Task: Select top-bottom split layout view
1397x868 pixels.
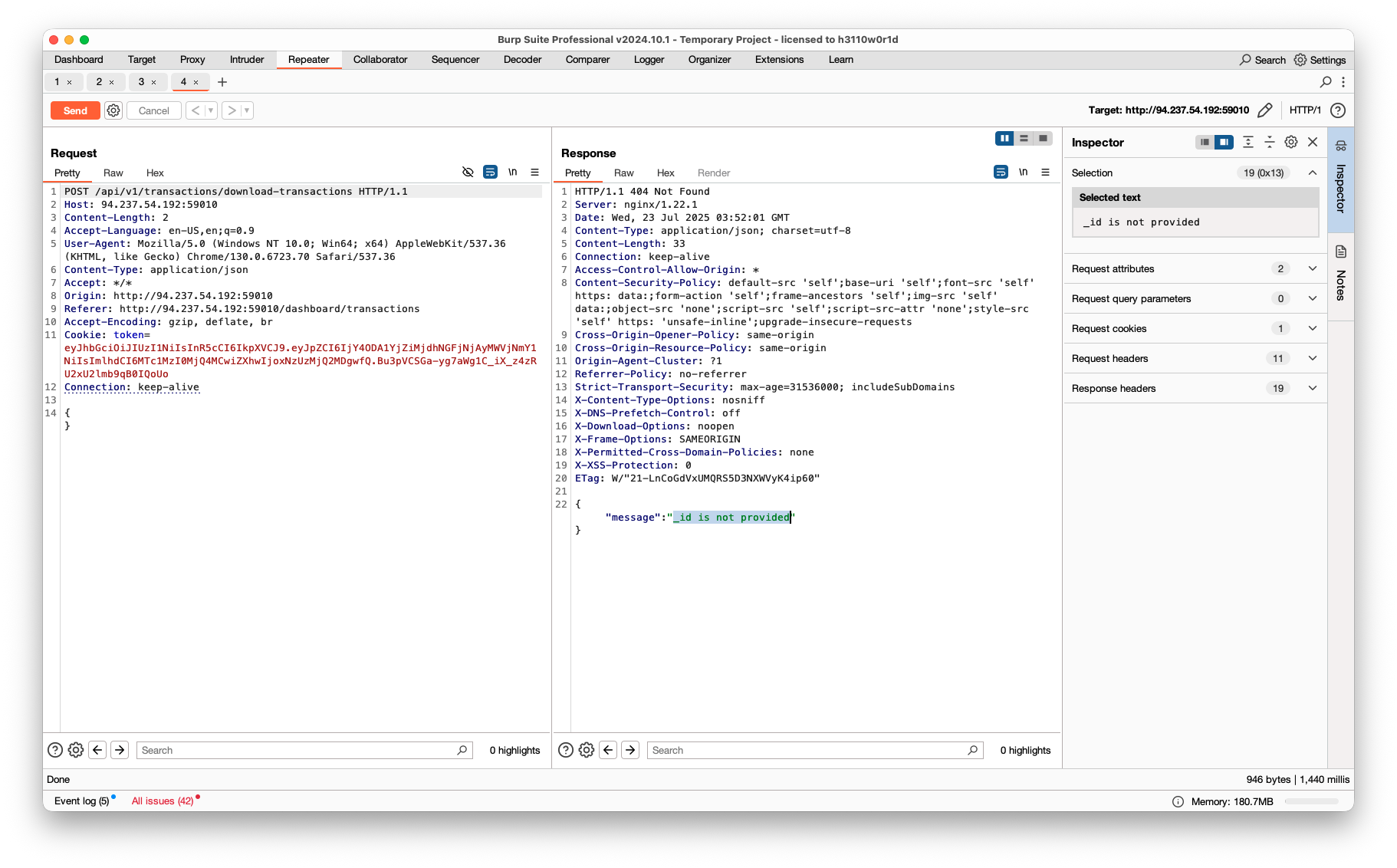Action: tap(1024, 139)
